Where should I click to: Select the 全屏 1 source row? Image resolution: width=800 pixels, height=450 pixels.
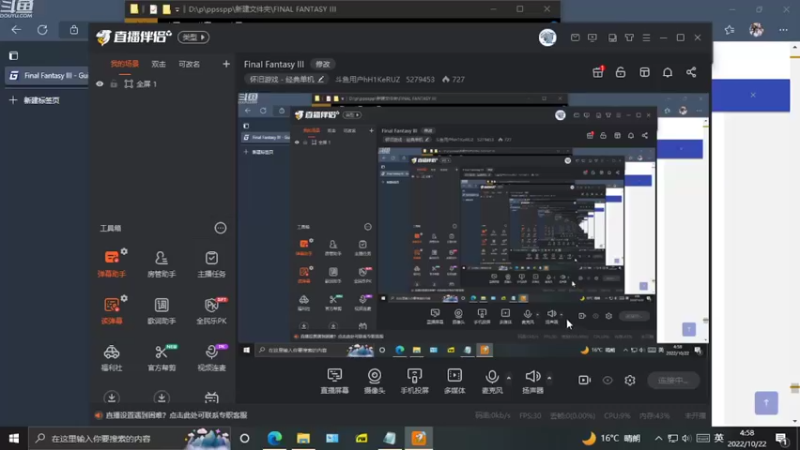click(162, 84)
